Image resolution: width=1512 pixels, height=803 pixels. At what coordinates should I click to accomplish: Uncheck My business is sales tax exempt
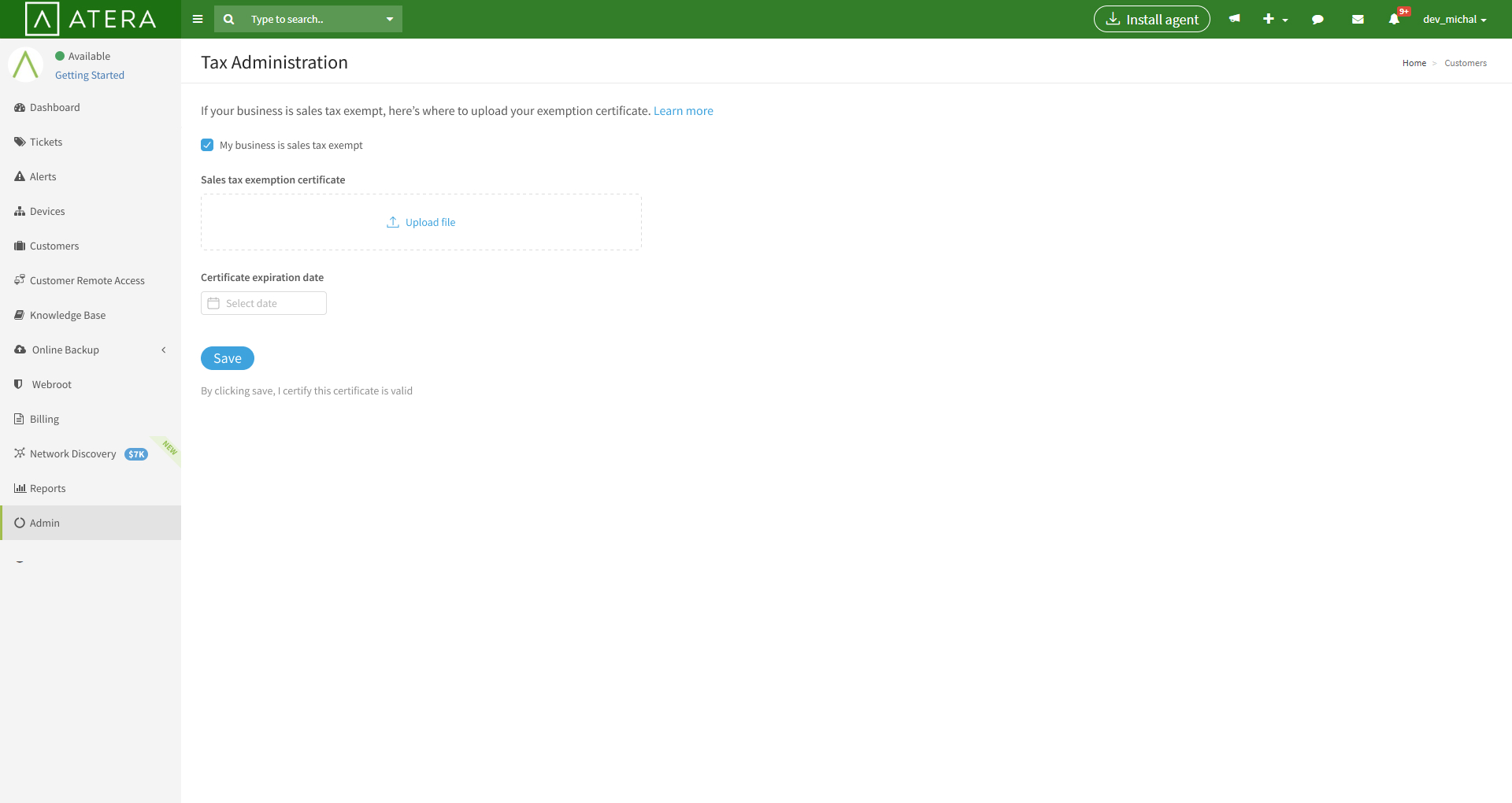(x=207, y=145)
